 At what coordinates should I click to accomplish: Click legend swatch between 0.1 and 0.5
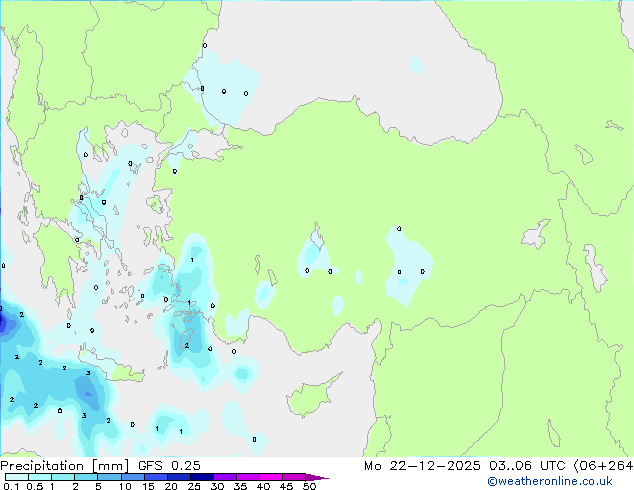pyautogui.click(x=17, y=477)
